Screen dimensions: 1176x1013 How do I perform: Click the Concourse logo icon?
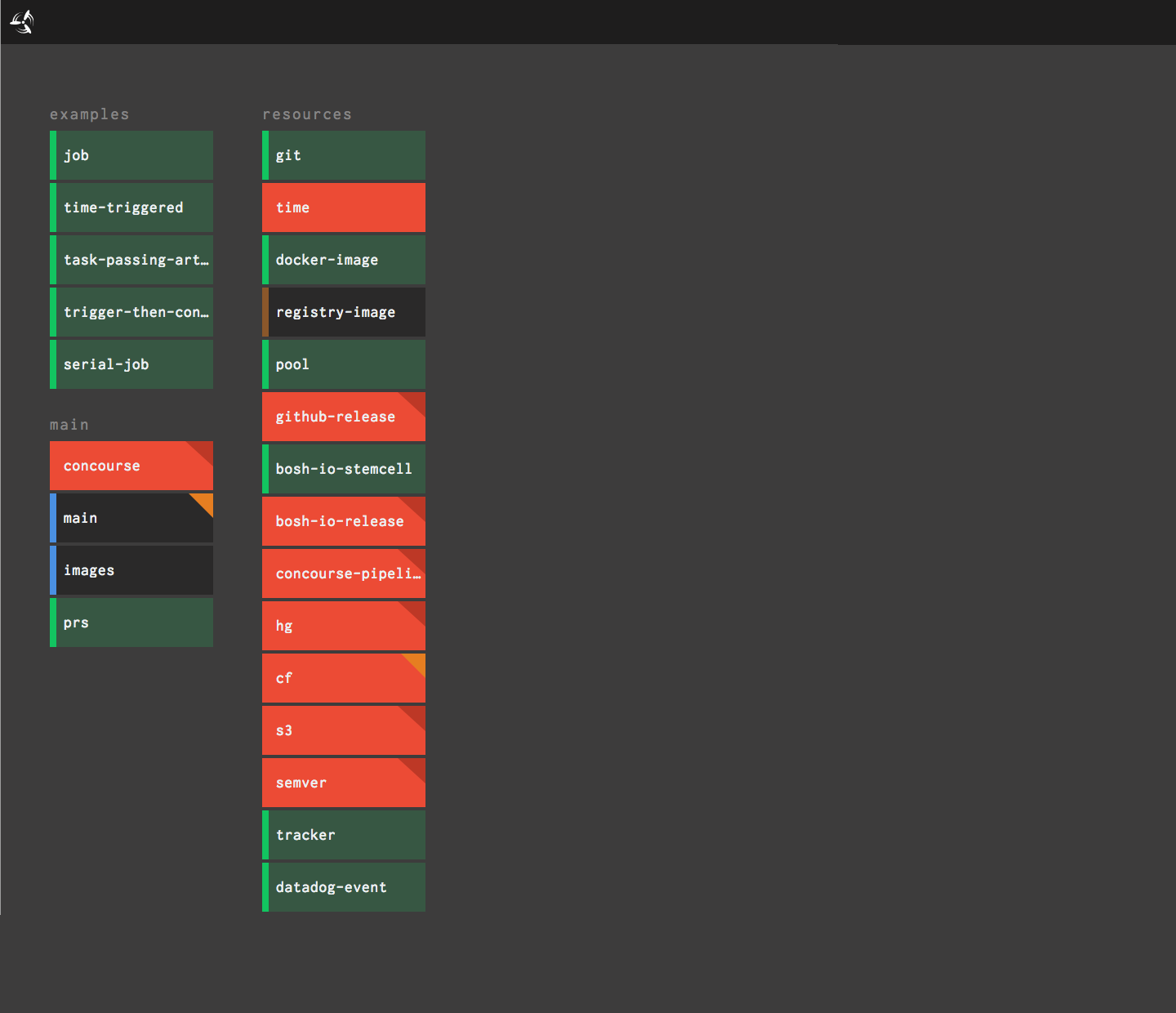[22, 22]
